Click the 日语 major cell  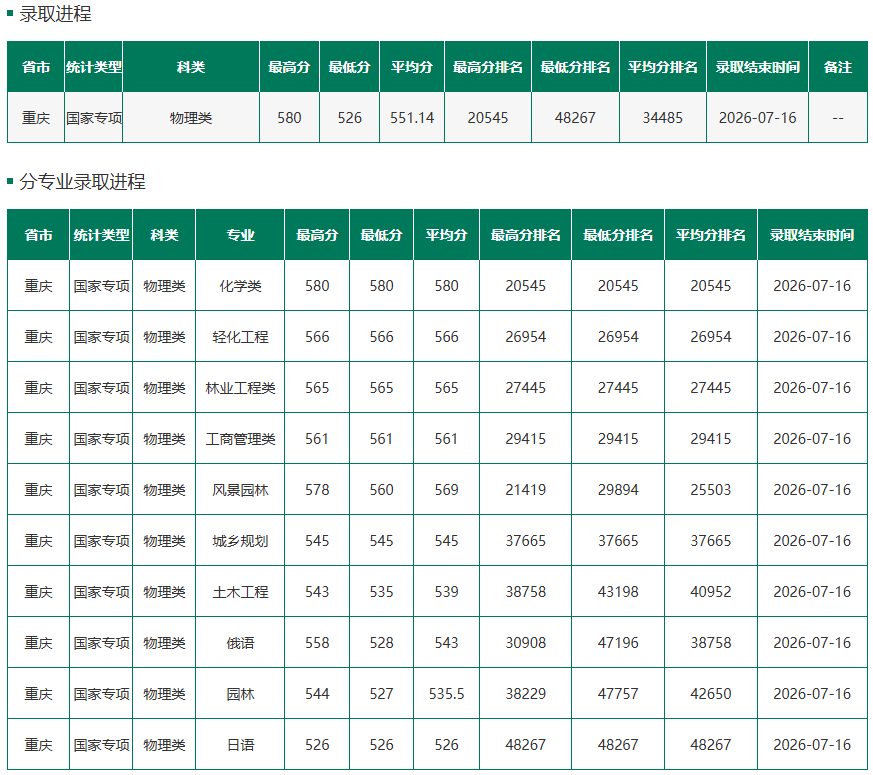click(240, 745)
